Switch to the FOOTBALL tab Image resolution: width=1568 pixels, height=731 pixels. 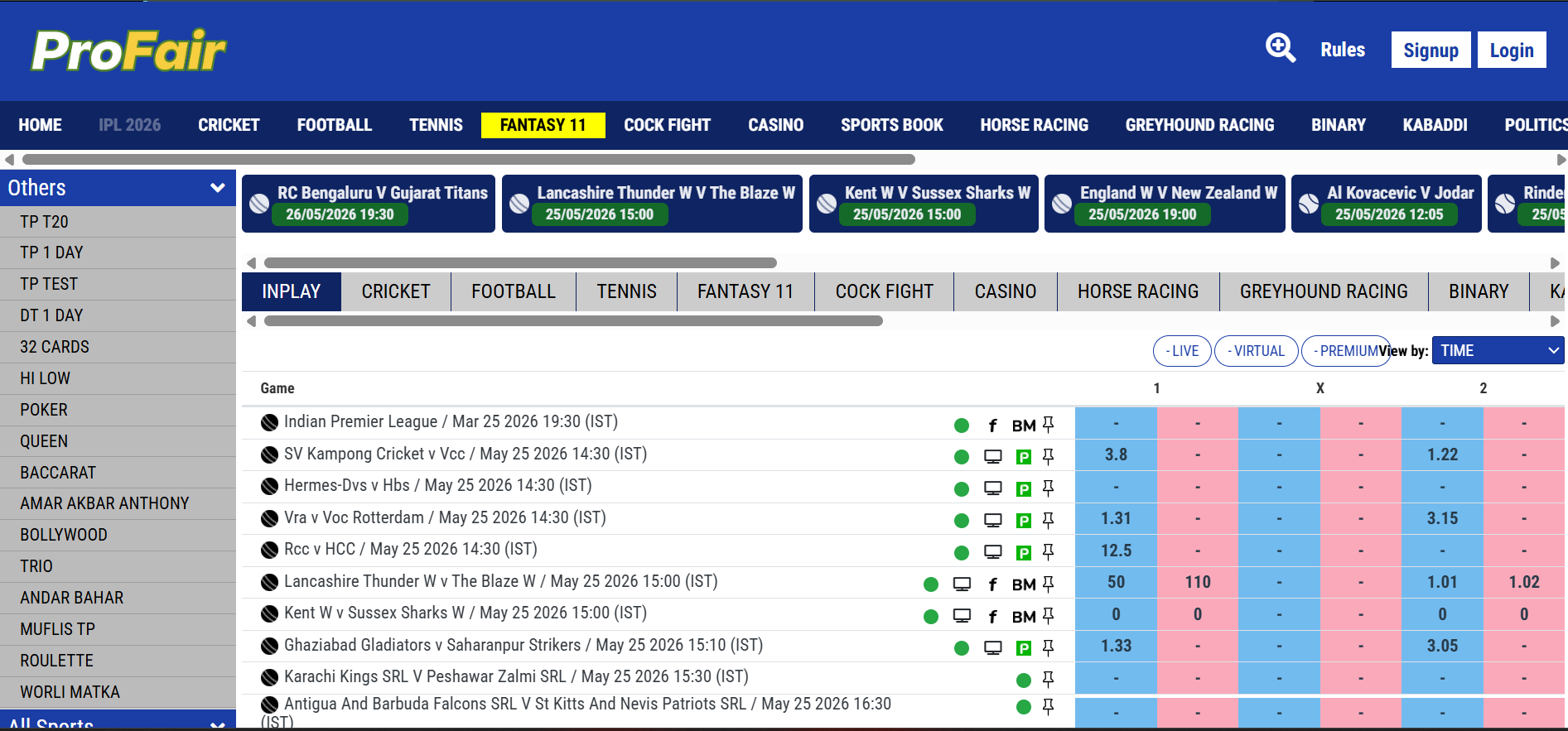(x=514, y=291)
